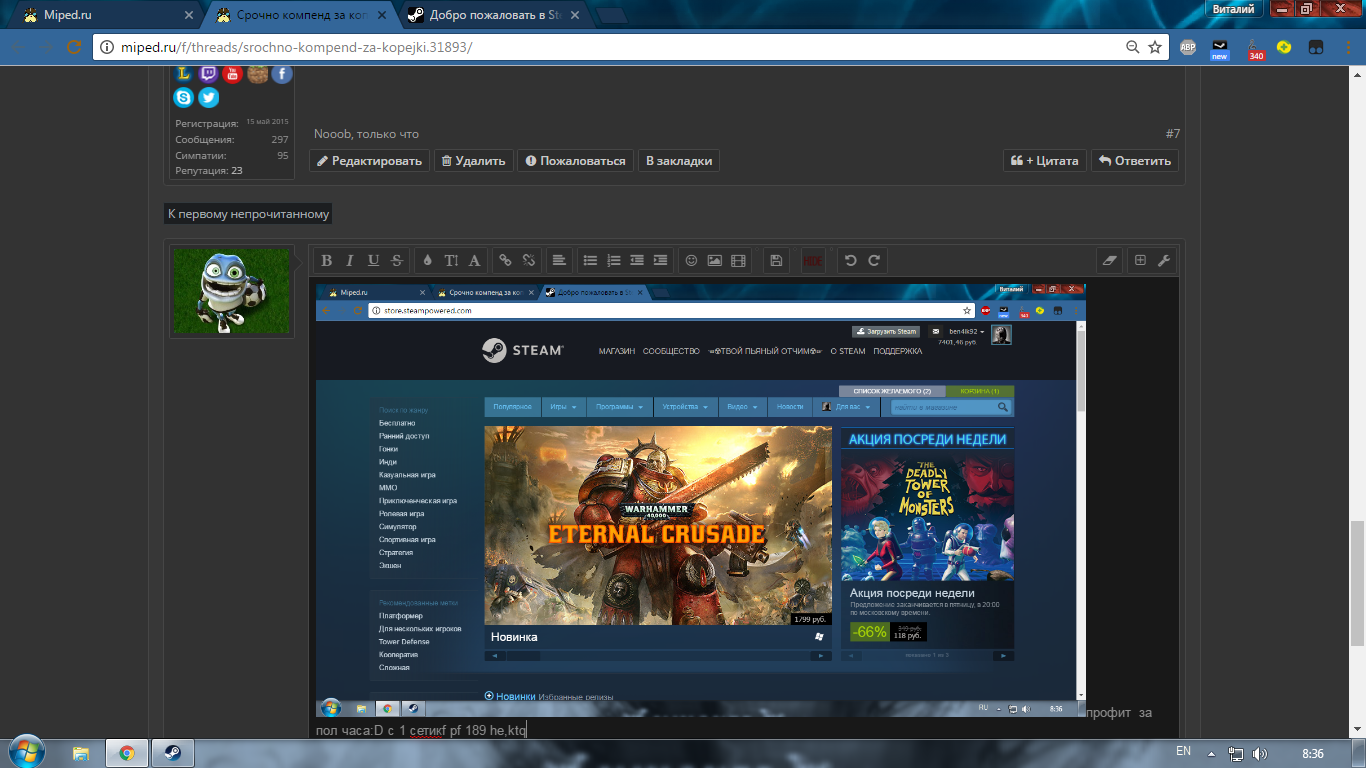The height and width of the screenshot is (768, 1366).
Task: Insert an image via the picture icon
Action: (x=714, y=260)
